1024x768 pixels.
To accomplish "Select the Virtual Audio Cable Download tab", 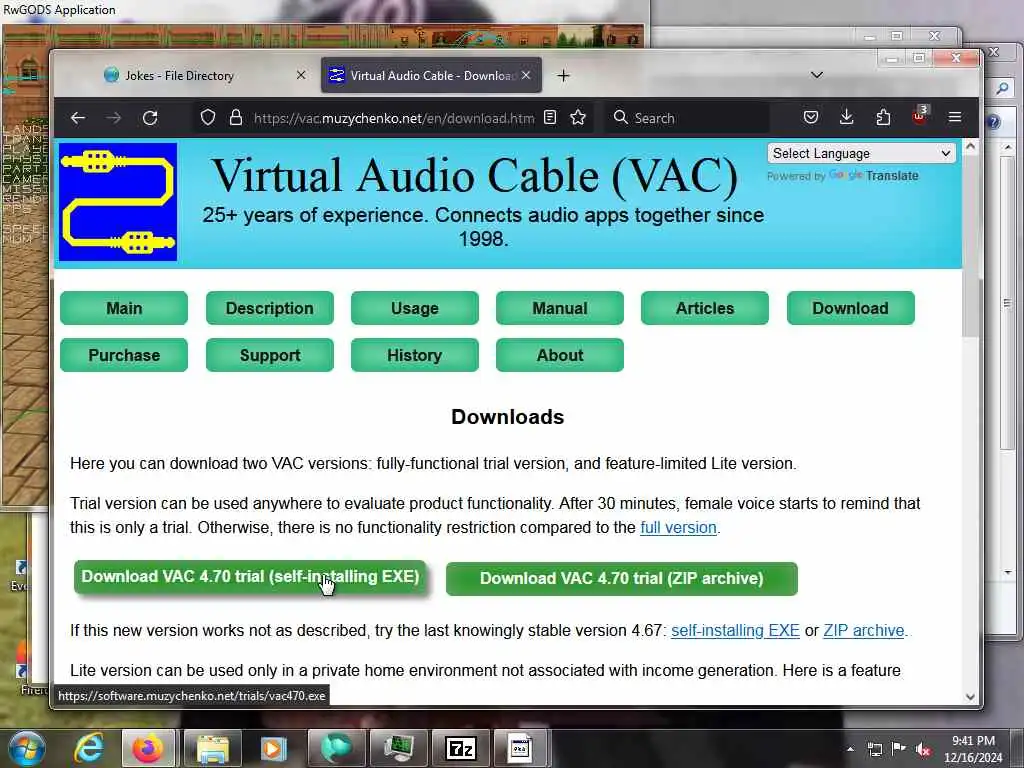I will pyautogui.click(x=431, y=76).
